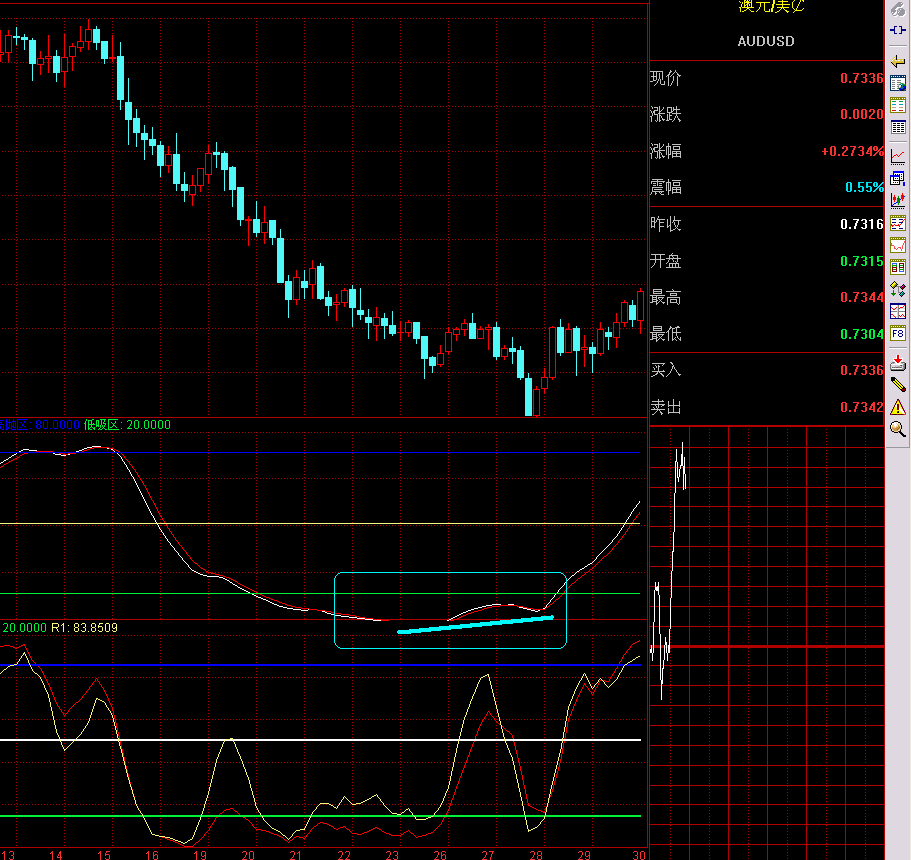Click the F8 shortcut icon
911x860 pixels.
tap(897, 333)
